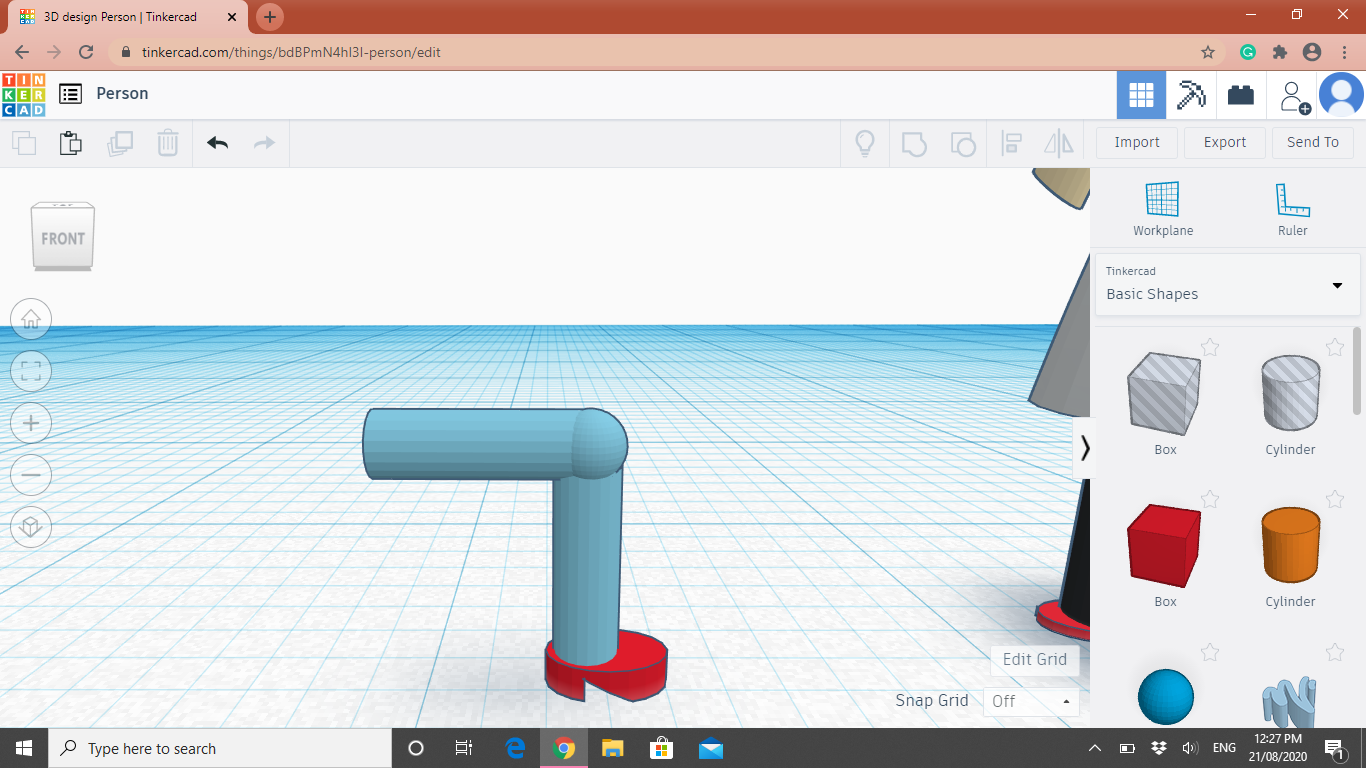Favorite the Scribble with star
The image size is (1366, 768).
(1335, 652)
